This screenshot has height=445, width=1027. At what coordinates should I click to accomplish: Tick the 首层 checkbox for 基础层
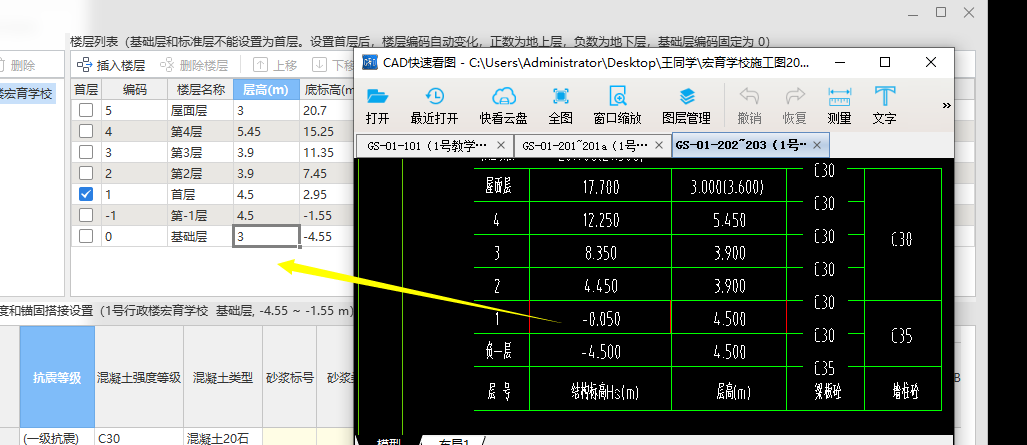[86, 236]
